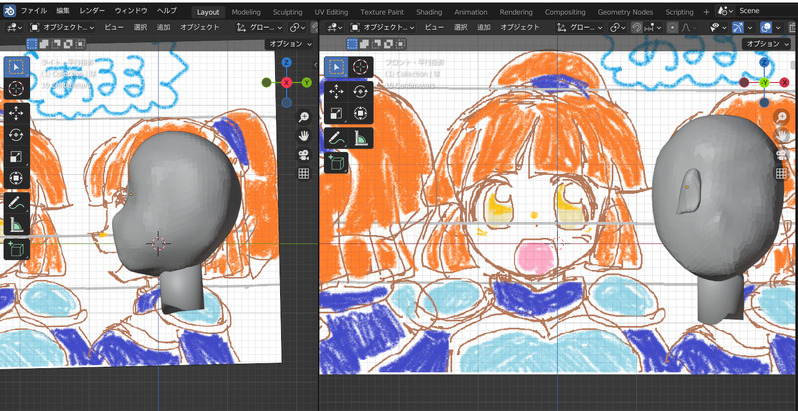Screen dimensions: 798x411
Task: Switch to the Shading workspace tab
Action: (429, 12)
